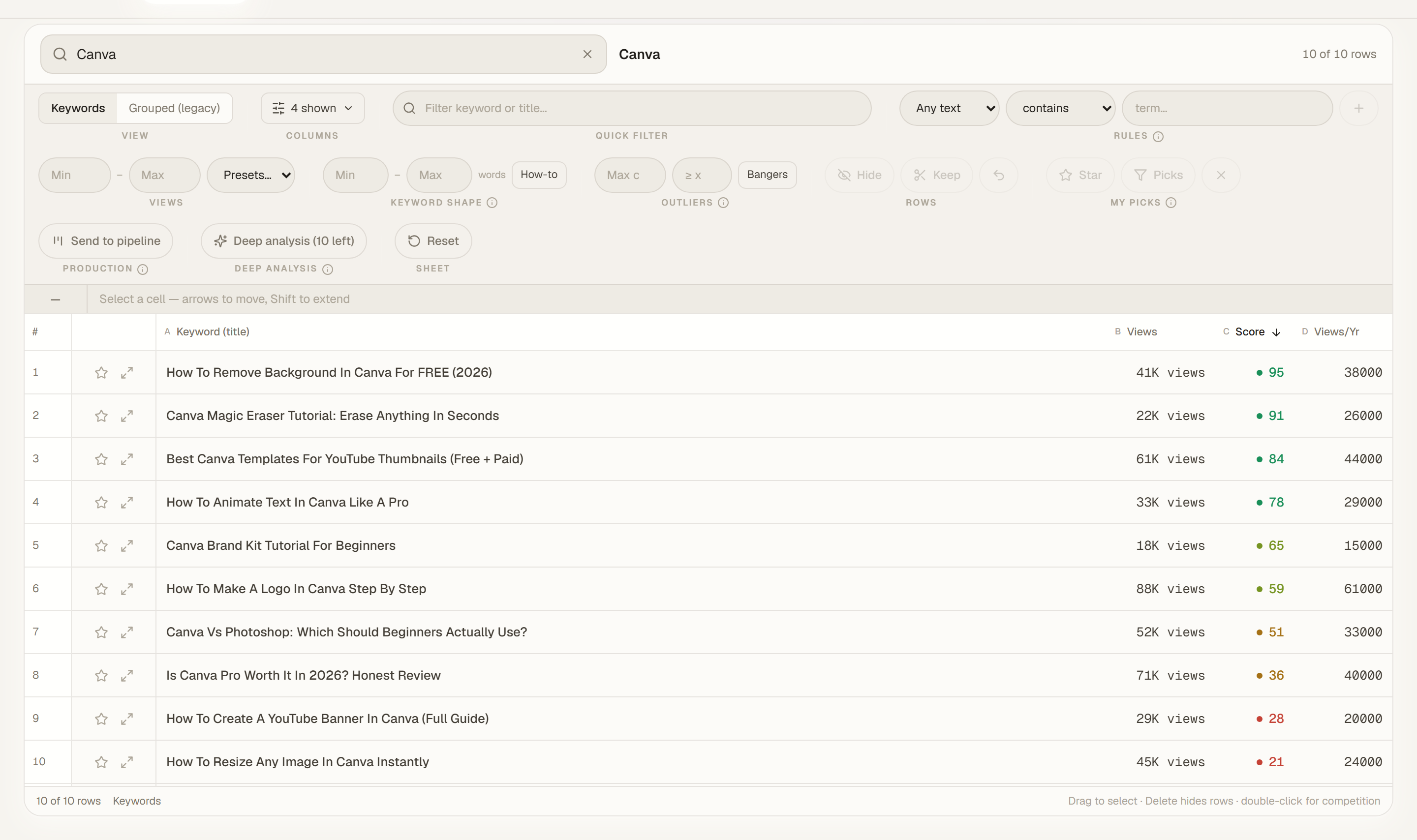Show info for Production section

(x=143, y=270)
